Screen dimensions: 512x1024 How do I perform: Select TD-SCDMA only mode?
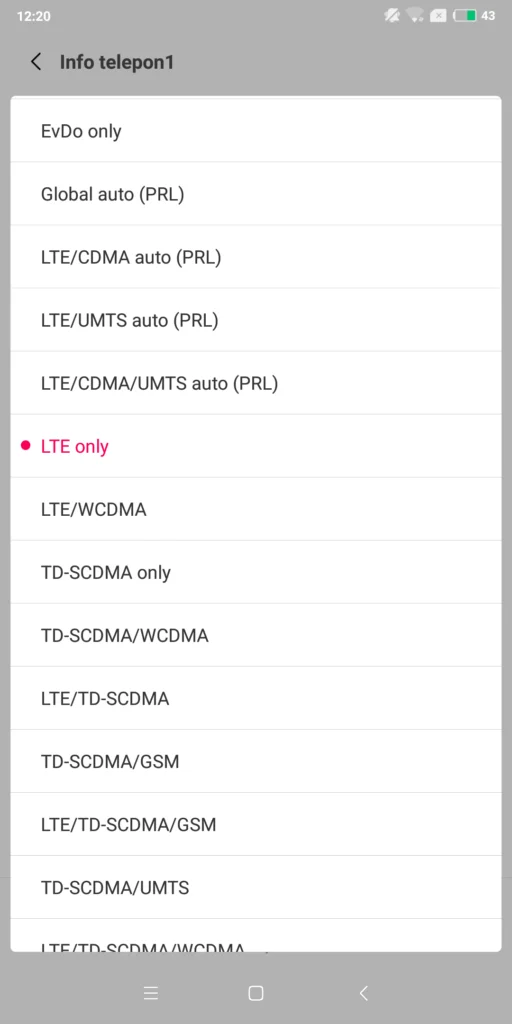pos(256,572)
